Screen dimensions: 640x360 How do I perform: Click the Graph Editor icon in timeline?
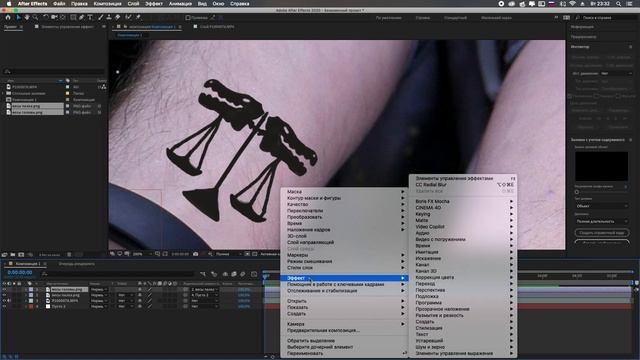[254, 274]
